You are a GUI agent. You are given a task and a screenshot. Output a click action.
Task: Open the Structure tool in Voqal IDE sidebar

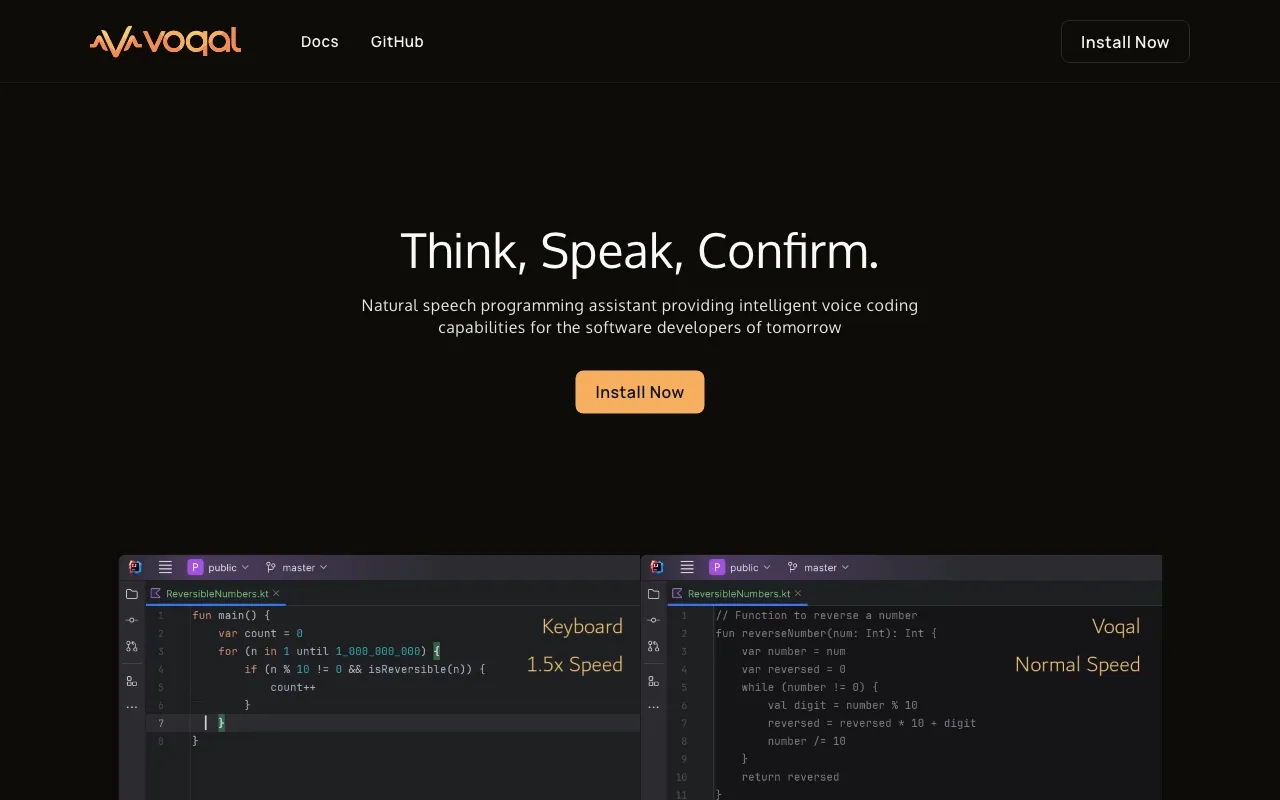(654, 681)
